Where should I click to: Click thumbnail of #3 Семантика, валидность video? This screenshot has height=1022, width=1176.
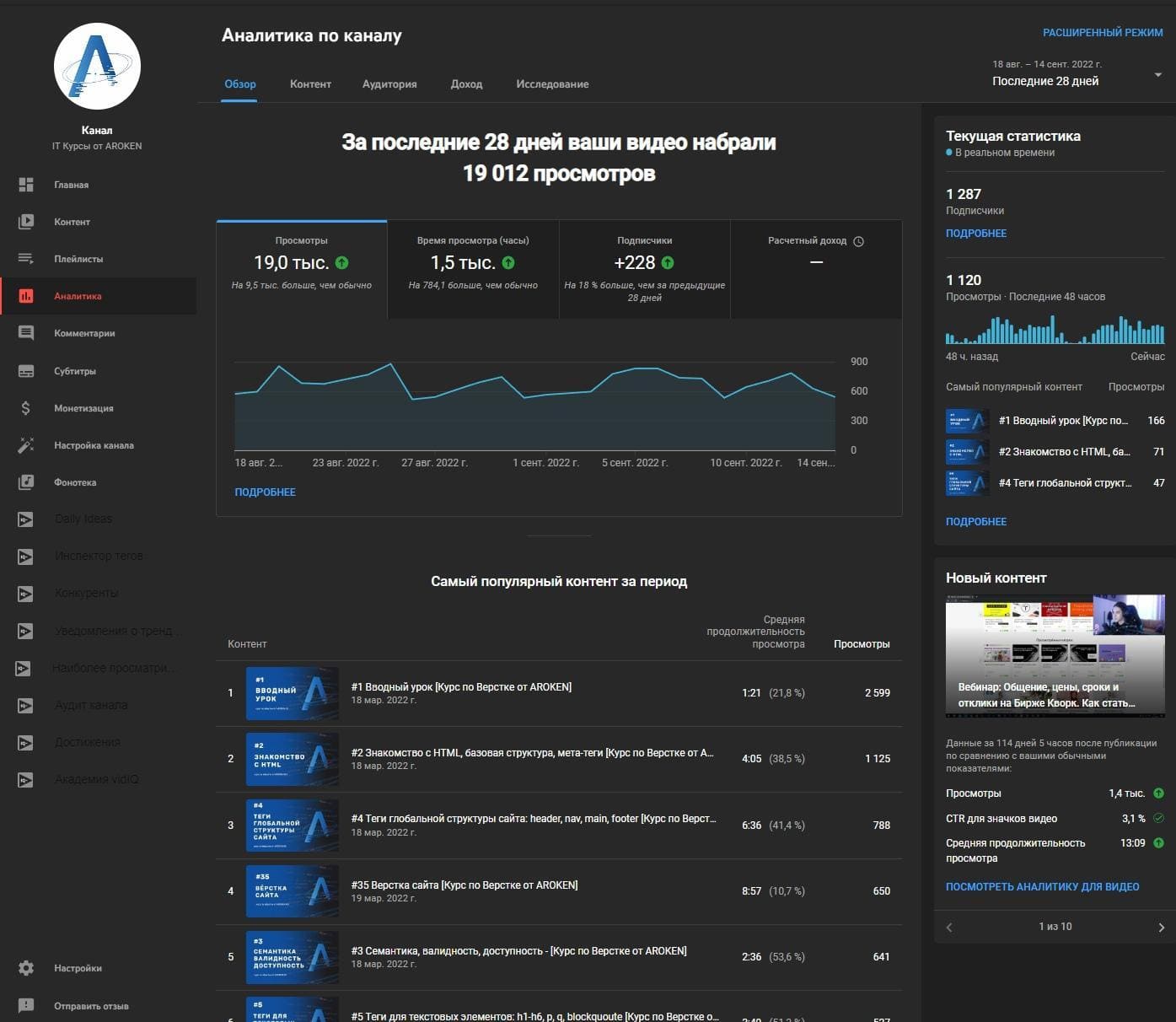coord(292,957)
